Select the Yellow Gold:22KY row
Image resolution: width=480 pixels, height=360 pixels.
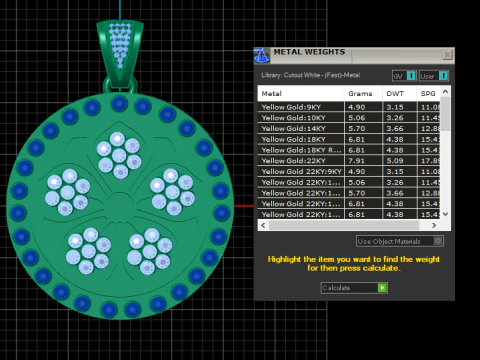click(349, 161)
